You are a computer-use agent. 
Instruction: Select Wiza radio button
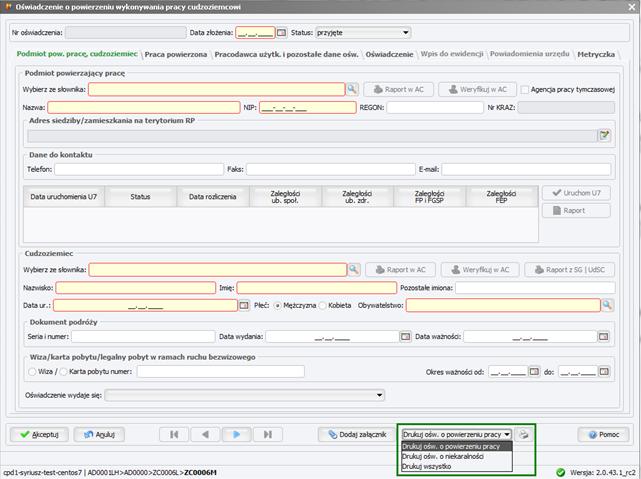coord(32,372)
